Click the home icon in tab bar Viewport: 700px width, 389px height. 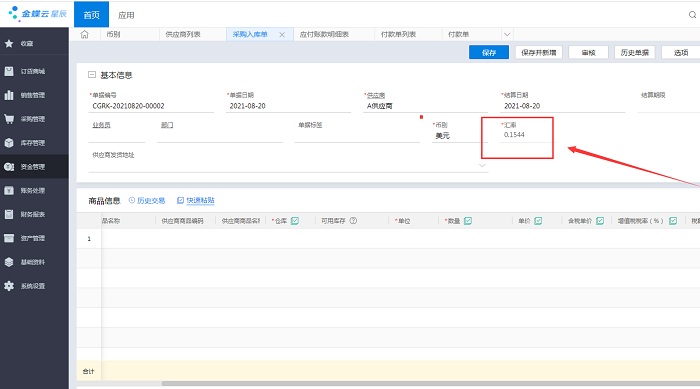pos(84,34)
